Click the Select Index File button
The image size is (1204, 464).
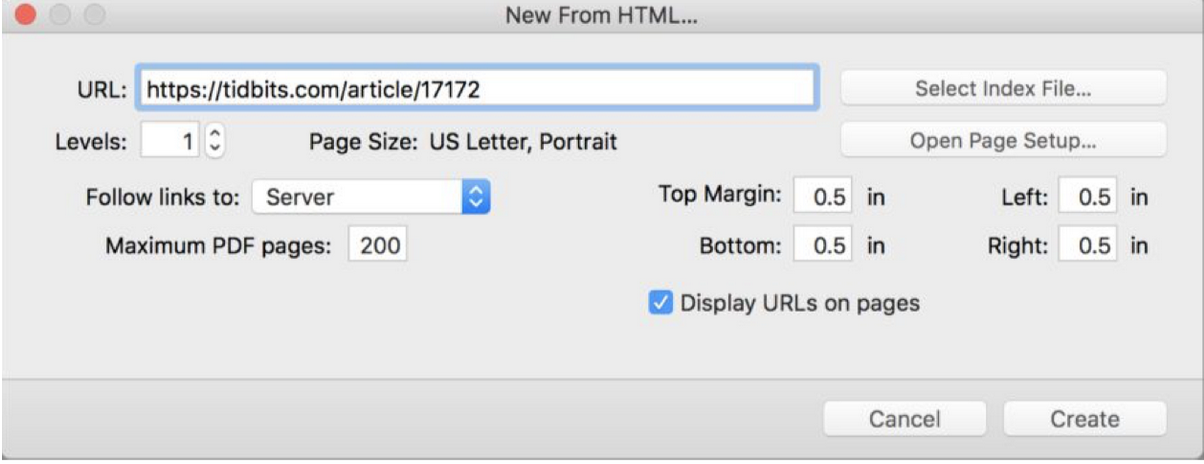[1003, 88]
